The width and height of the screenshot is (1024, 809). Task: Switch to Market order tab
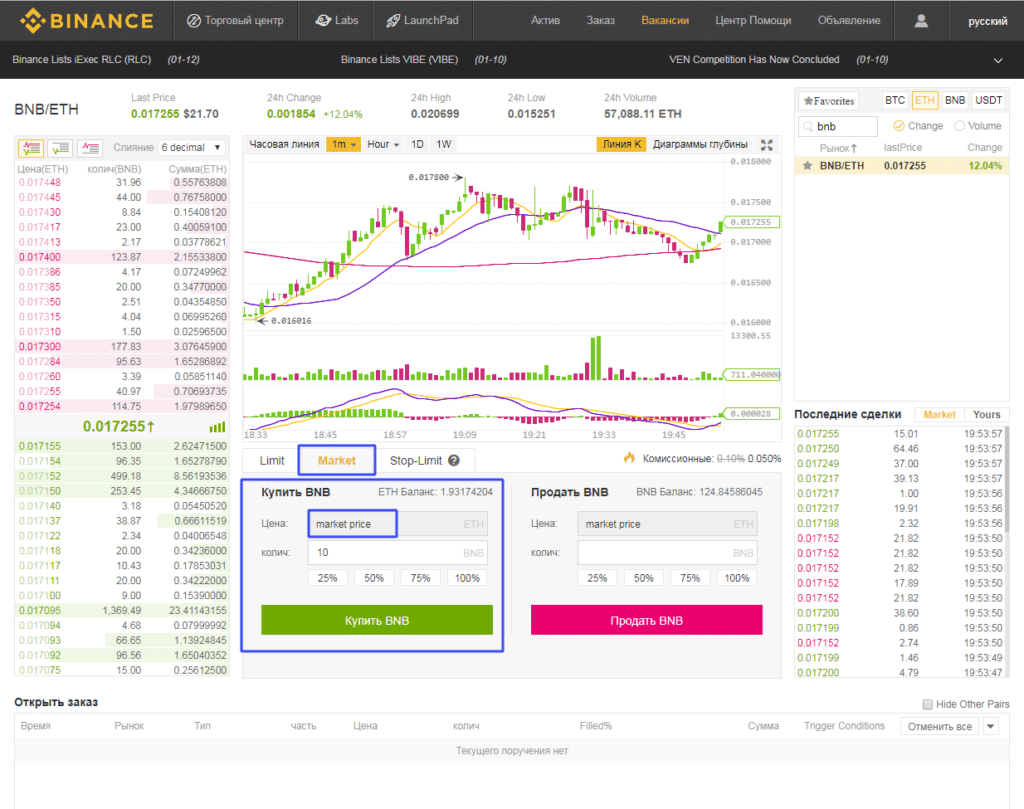click(x=337, y=460)
